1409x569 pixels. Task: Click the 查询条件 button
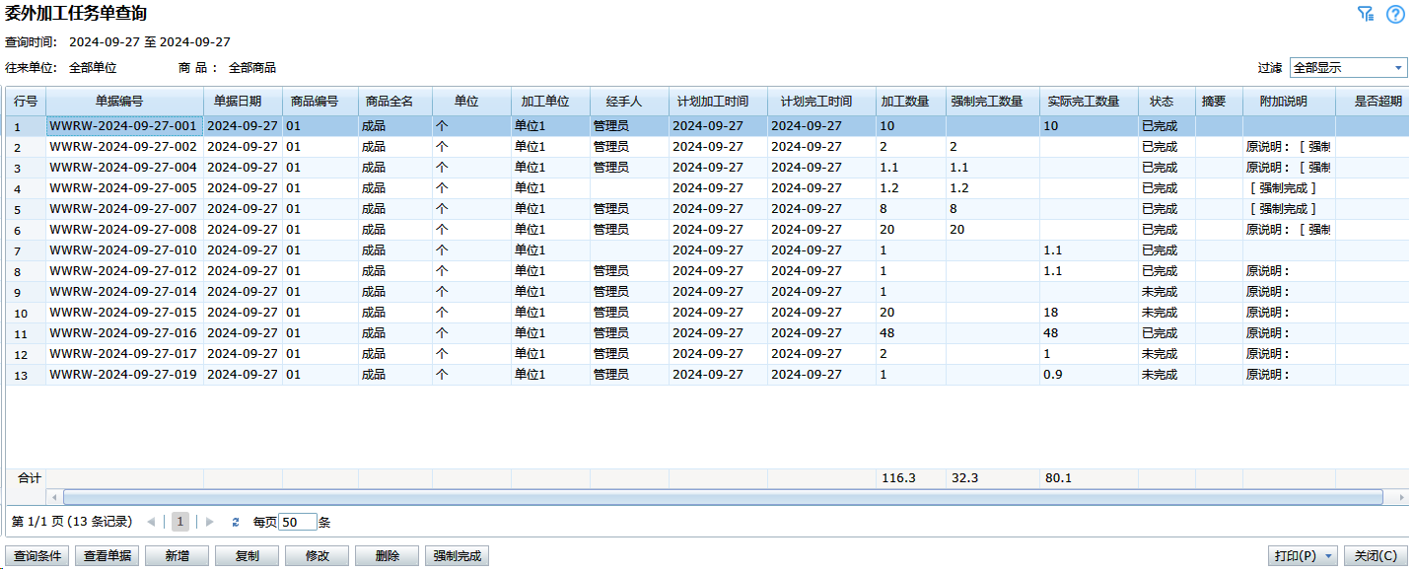pyautogui.click(x=37, y=556)
